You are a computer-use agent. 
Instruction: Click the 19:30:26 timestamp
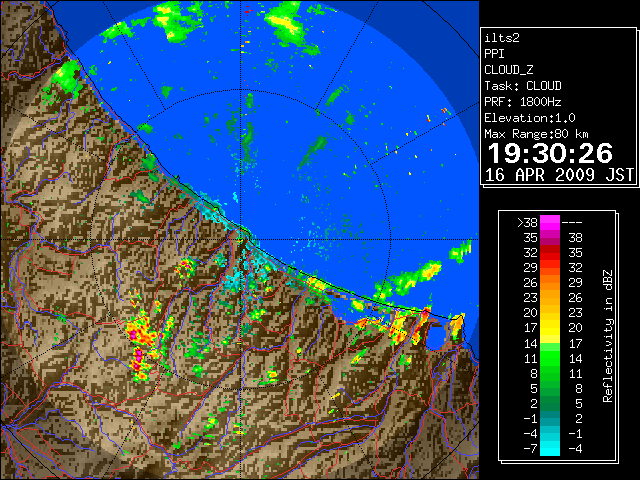[550, 153]
